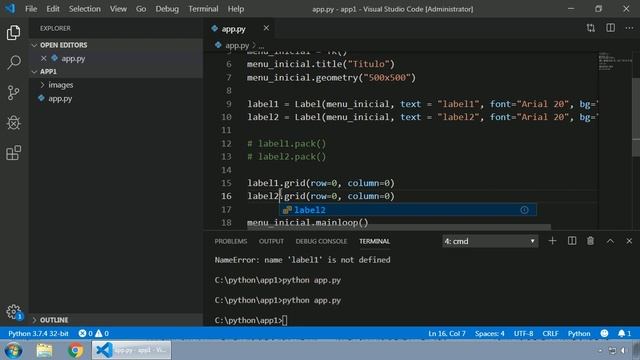Open the Source Control view
Screen dimensions: 640x360
13,93
